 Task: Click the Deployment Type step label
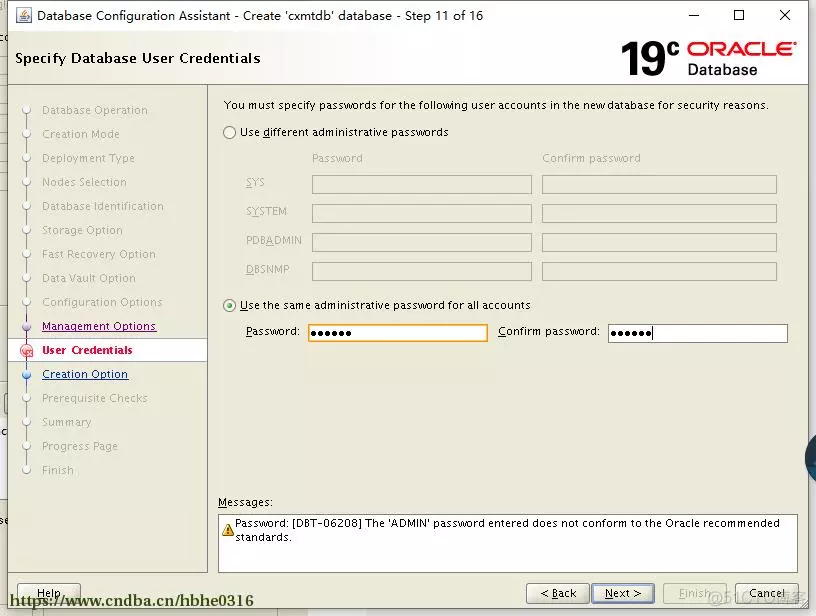tap(88, 158)
